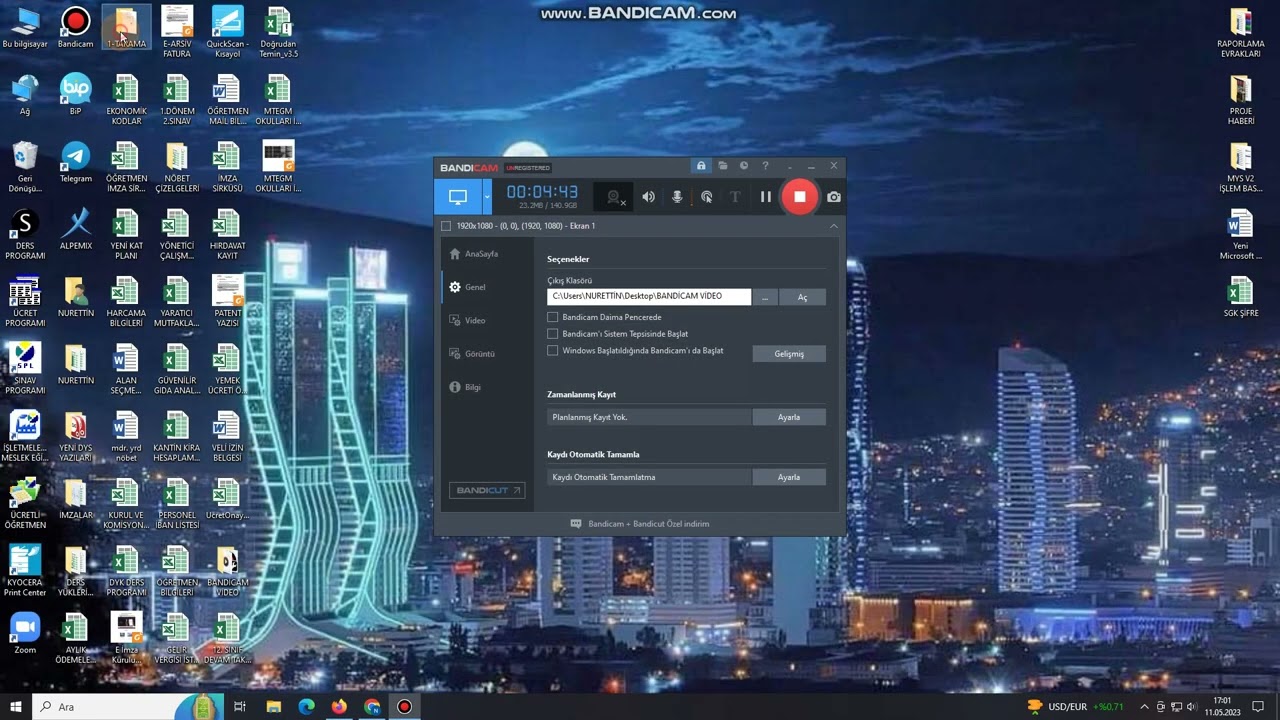Open Microsoft Edge from the taskbar
This screenshot has width=1280, height=720.
[x=306, y=707]
